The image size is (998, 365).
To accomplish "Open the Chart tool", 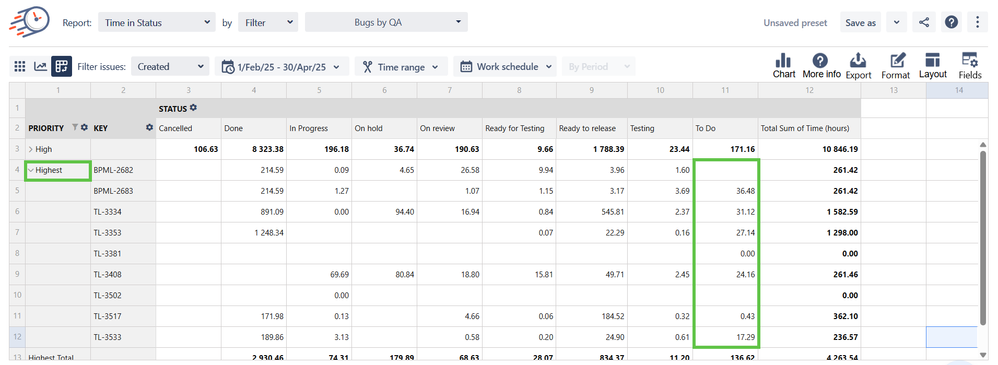I will click(784, 66).
